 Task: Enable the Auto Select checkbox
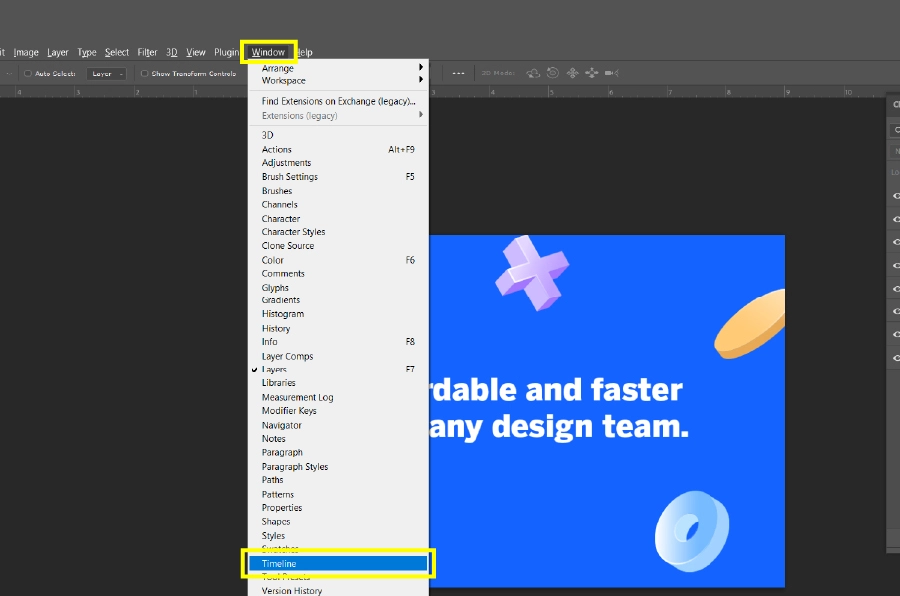pos(28,73)
